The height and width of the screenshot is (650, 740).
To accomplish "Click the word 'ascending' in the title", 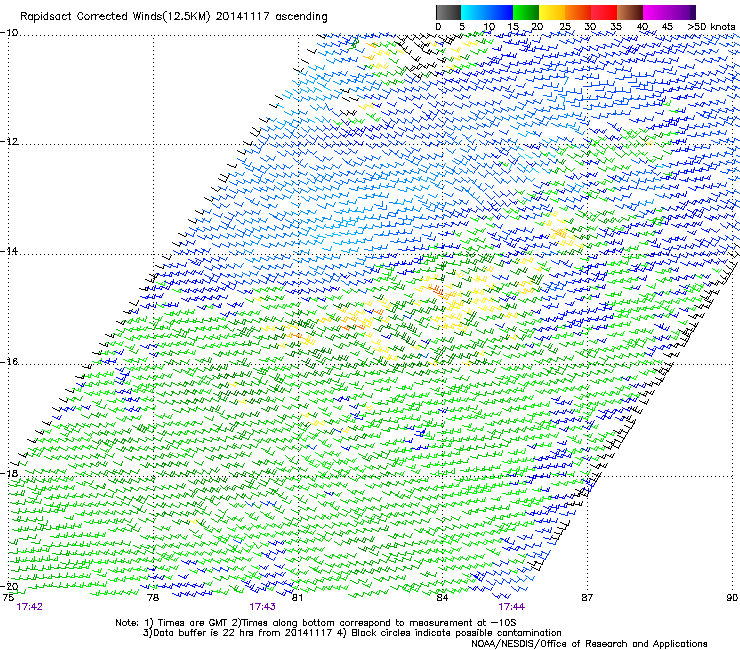I will click(301, 17).
